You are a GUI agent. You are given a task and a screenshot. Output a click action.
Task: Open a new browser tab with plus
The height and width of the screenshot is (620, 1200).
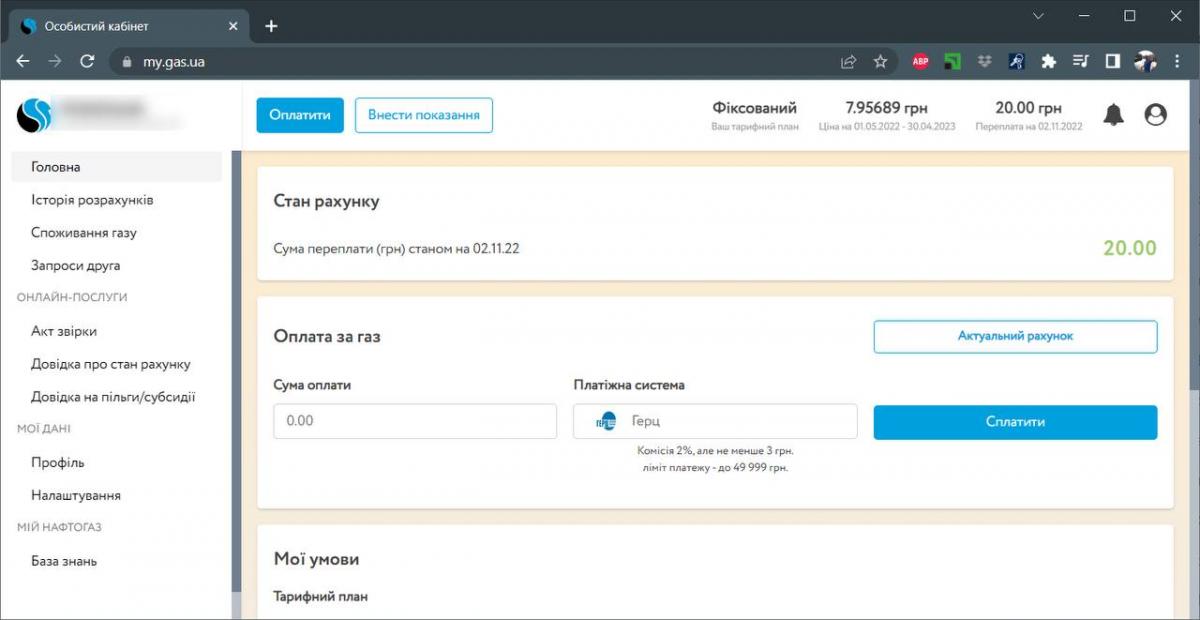click(271, 26)
